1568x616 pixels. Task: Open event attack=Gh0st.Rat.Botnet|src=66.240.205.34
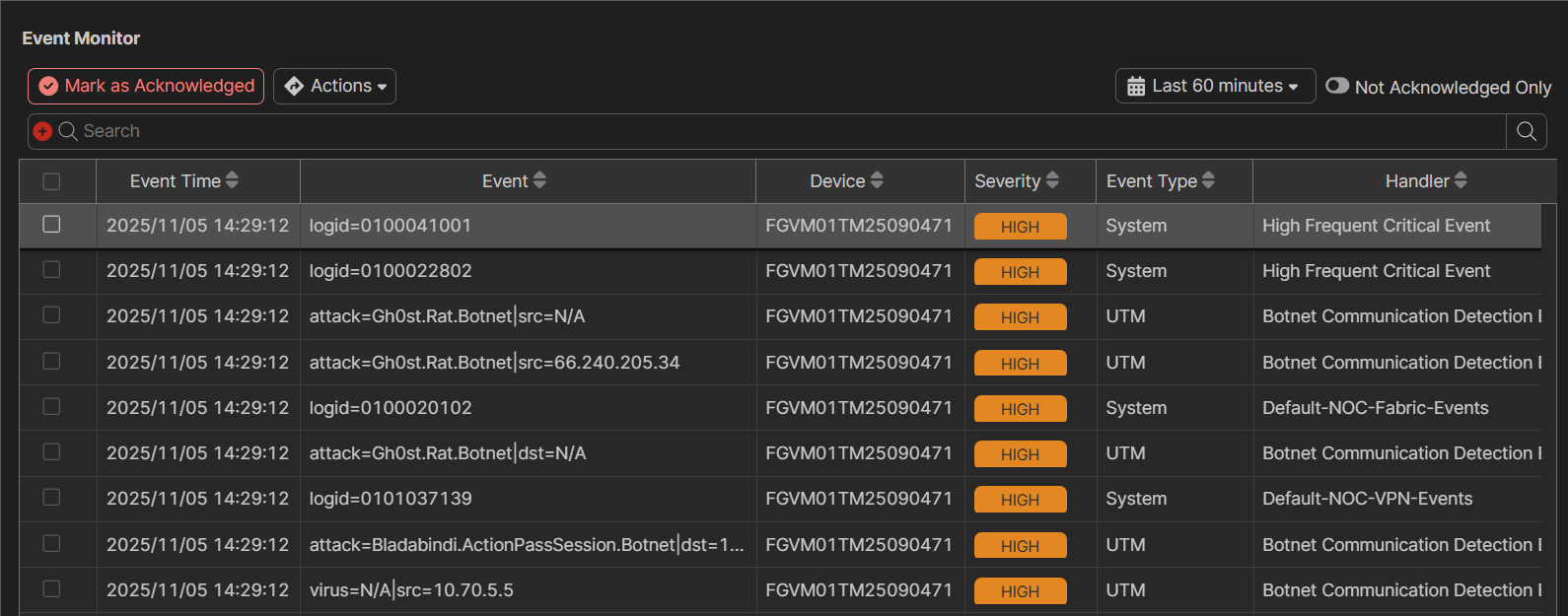(494, 363)
